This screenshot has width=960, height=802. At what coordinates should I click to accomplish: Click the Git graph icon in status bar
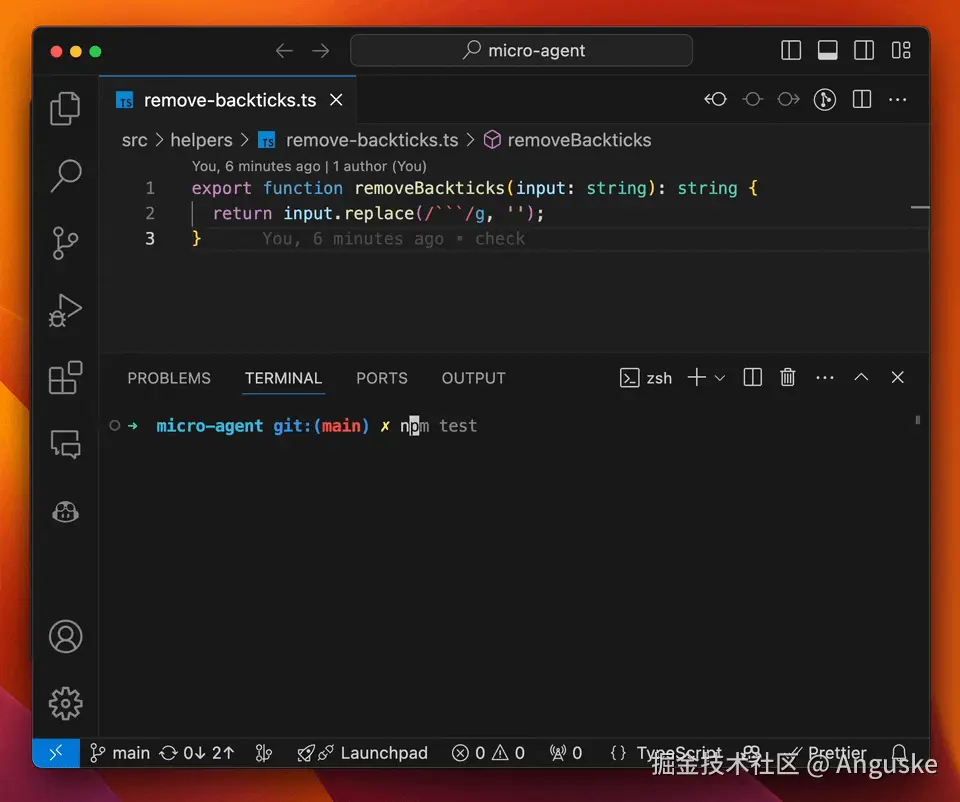point(264,753)
